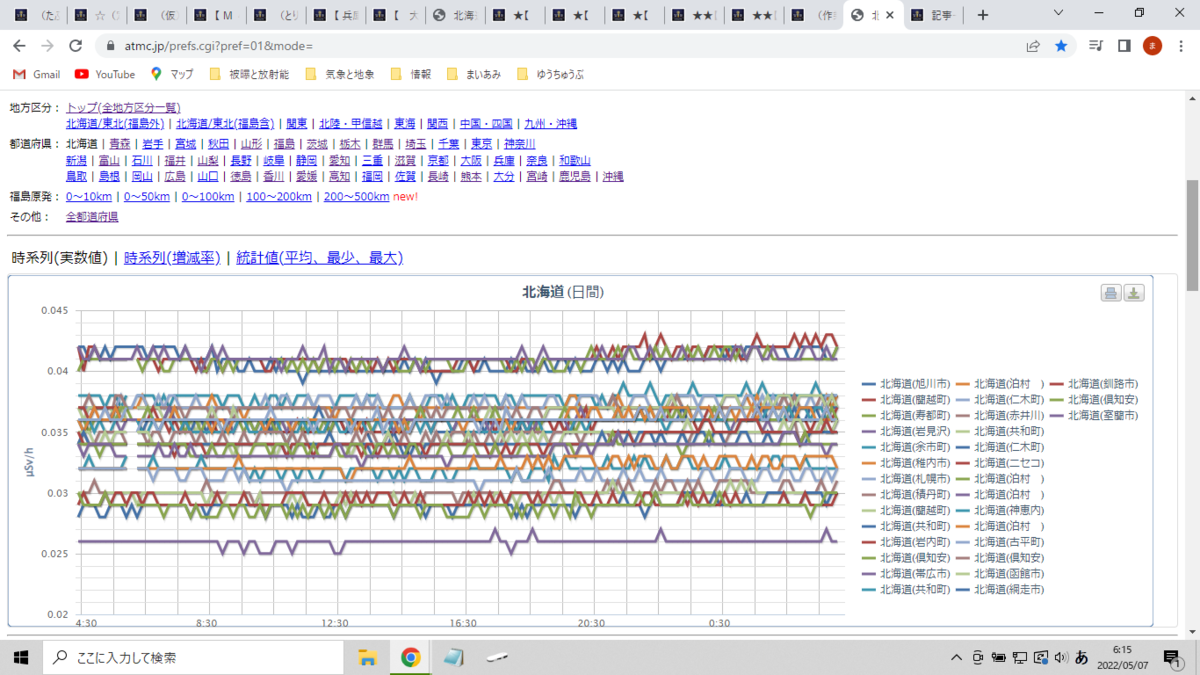Switch to the (仮 browser tab
Screen dimensions: 1200x675
point(155,16)
